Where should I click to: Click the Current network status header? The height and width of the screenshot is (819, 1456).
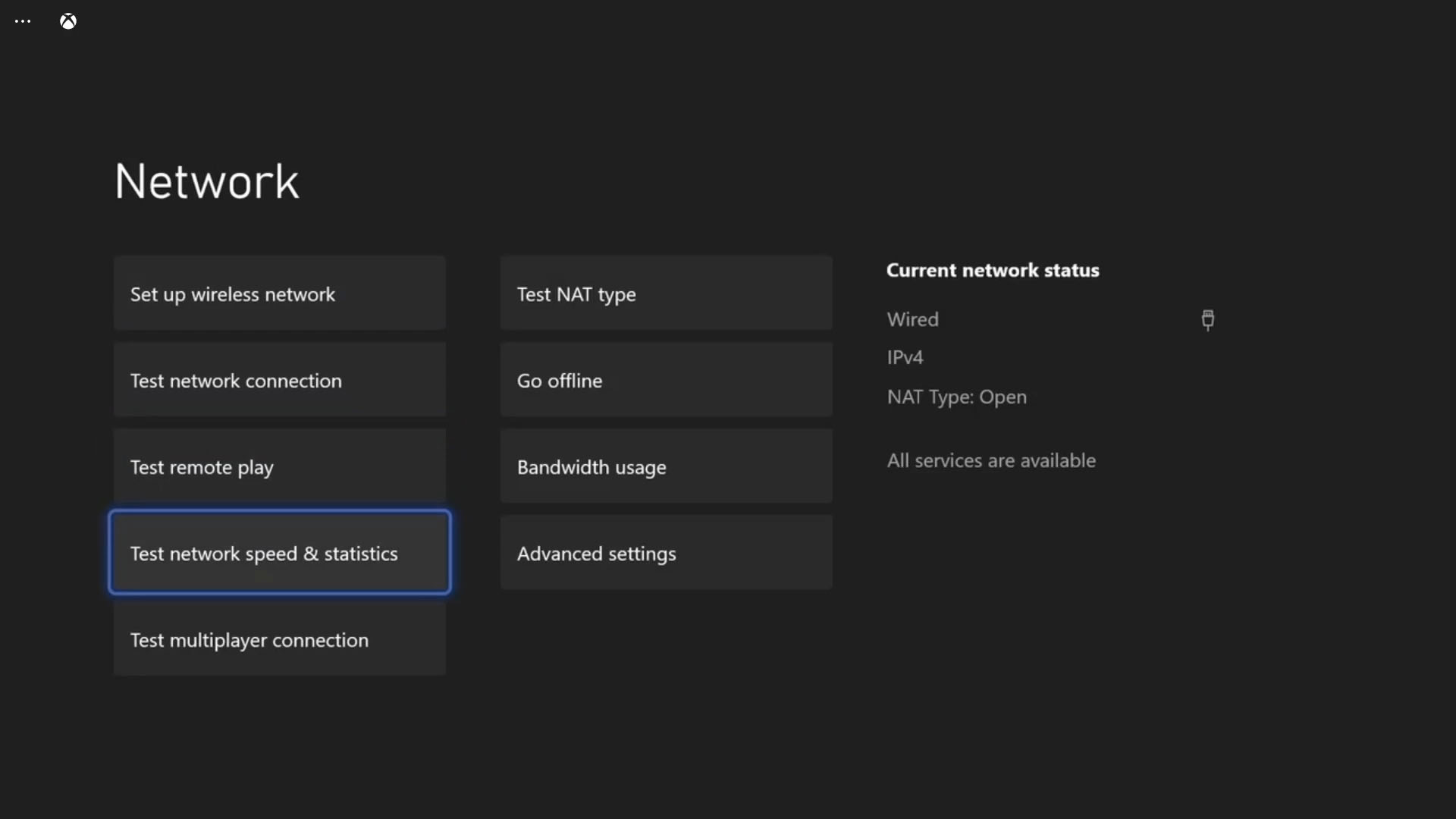pos(993,270)
